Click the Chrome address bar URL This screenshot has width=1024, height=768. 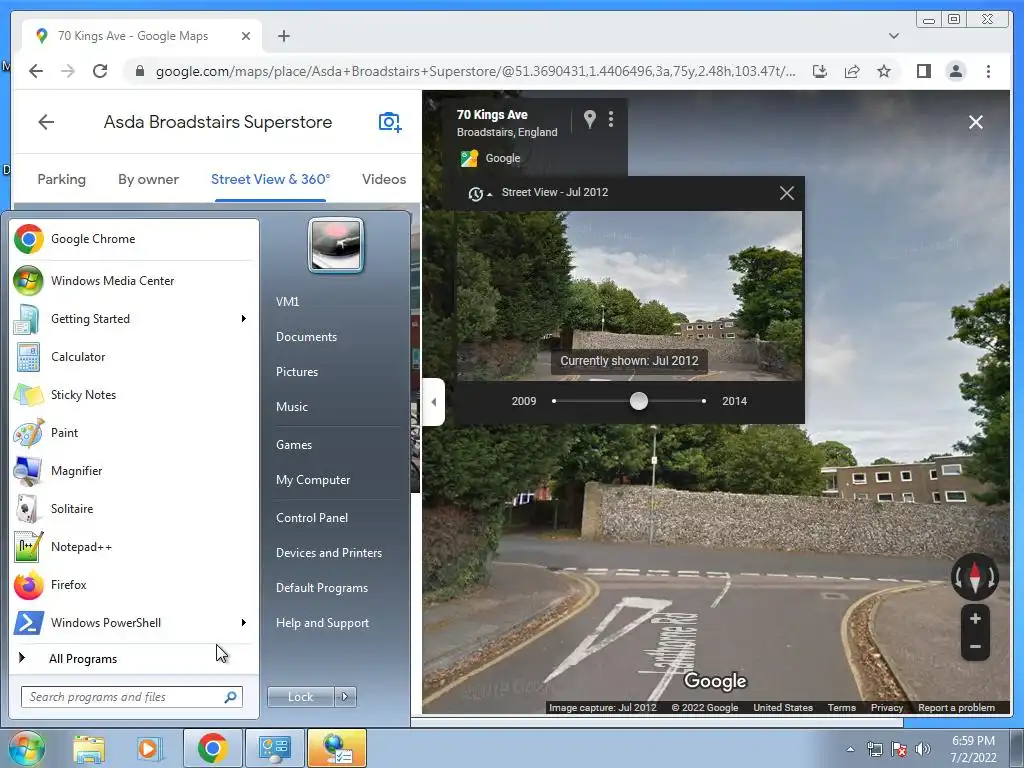click(x=475, y=71)
